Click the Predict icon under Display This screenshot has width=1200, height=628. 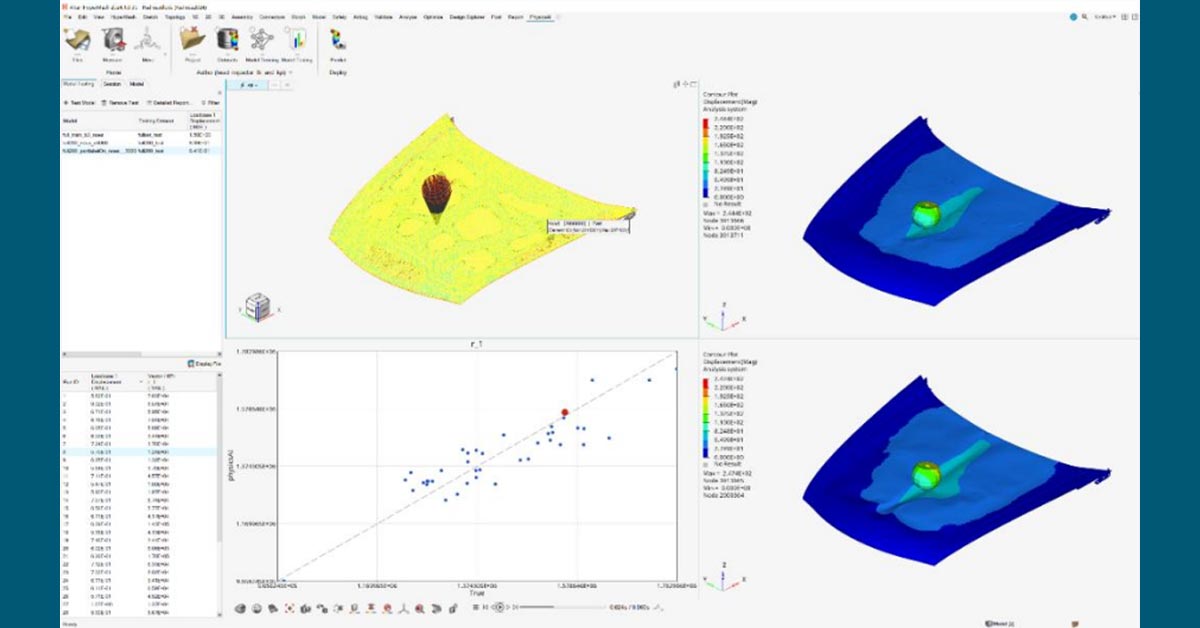pyautogui.click(x=336, y=42)
